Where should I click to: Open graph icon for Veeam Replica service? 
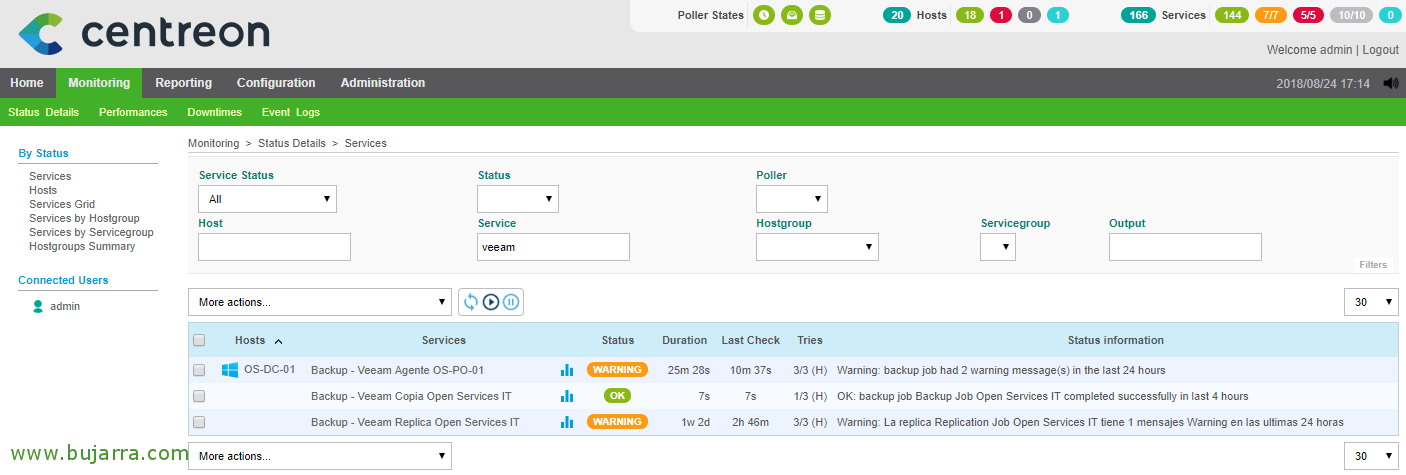click(567, 422)
